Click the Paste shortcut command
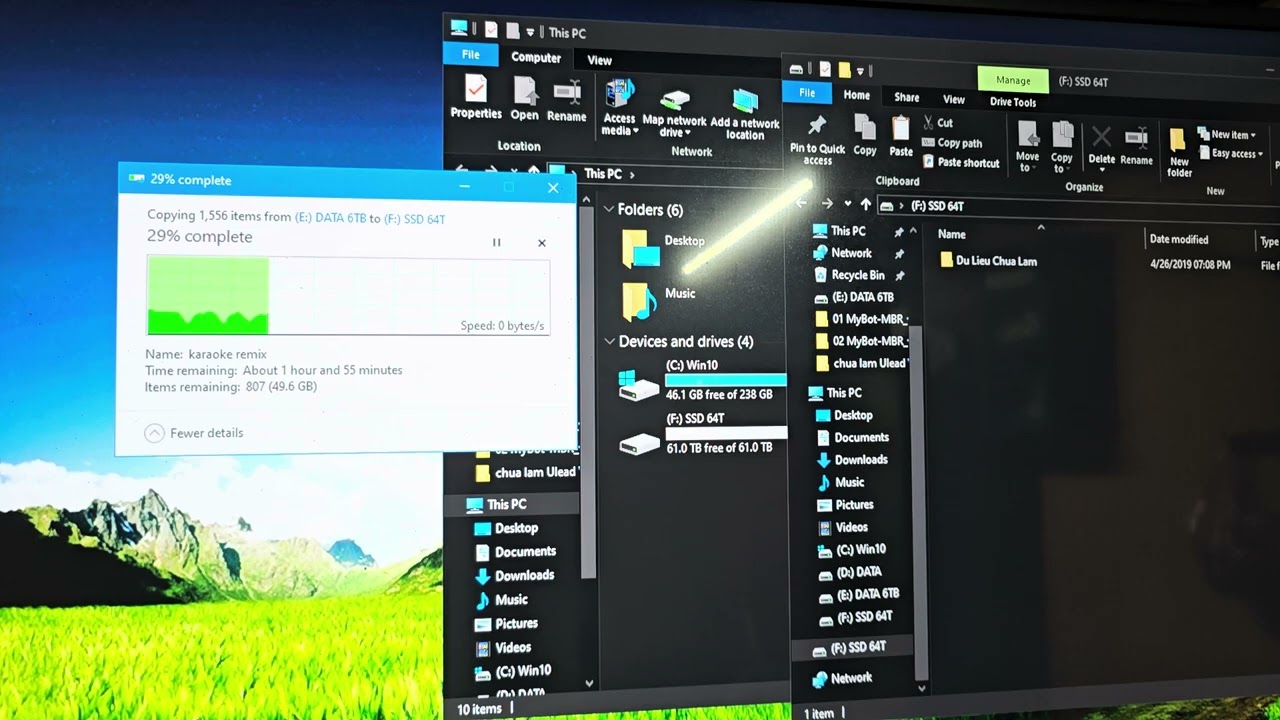 click(x=961, y=162)
